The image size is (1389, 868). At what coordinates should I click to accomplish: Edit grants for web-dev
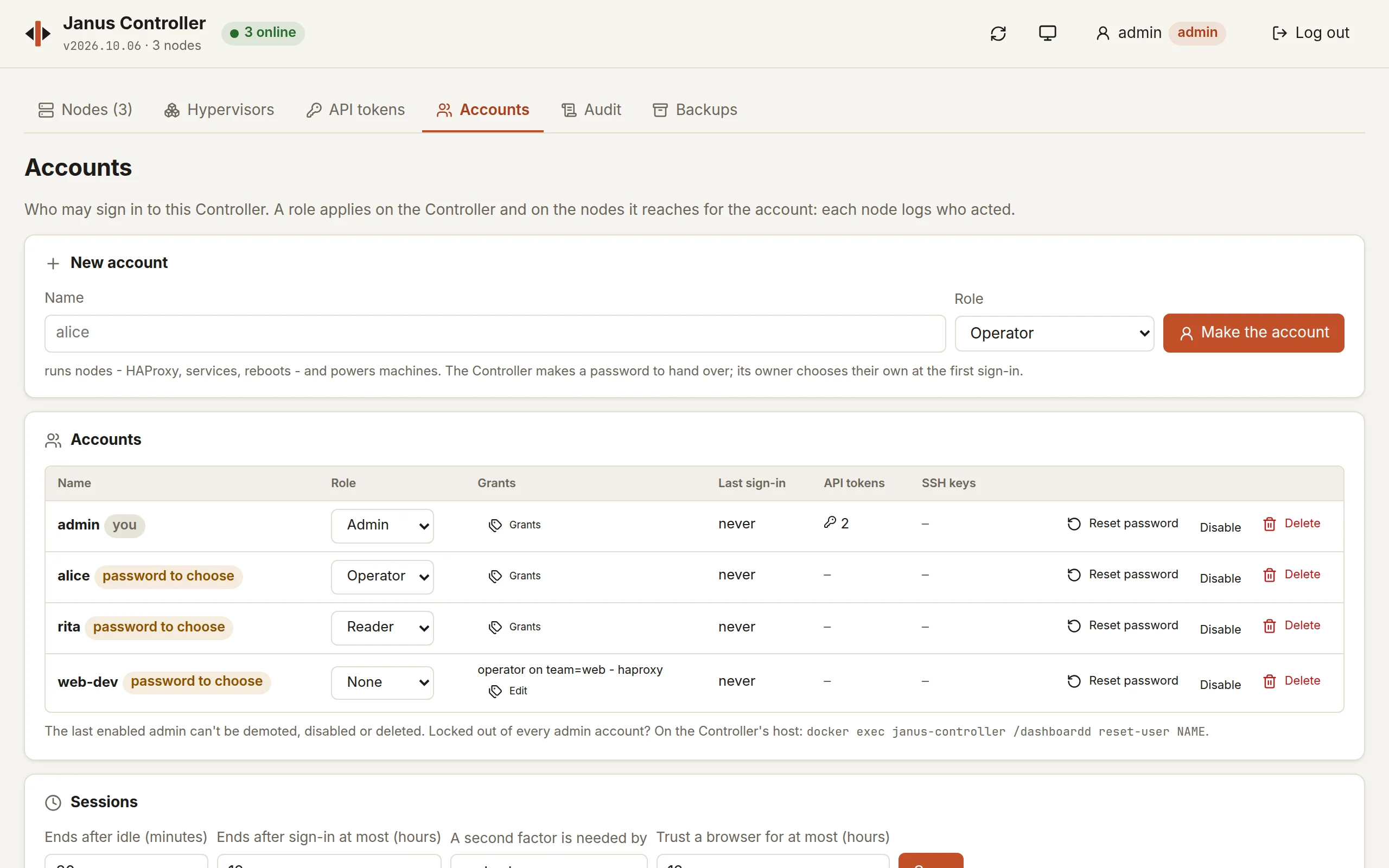click(508, 691)
